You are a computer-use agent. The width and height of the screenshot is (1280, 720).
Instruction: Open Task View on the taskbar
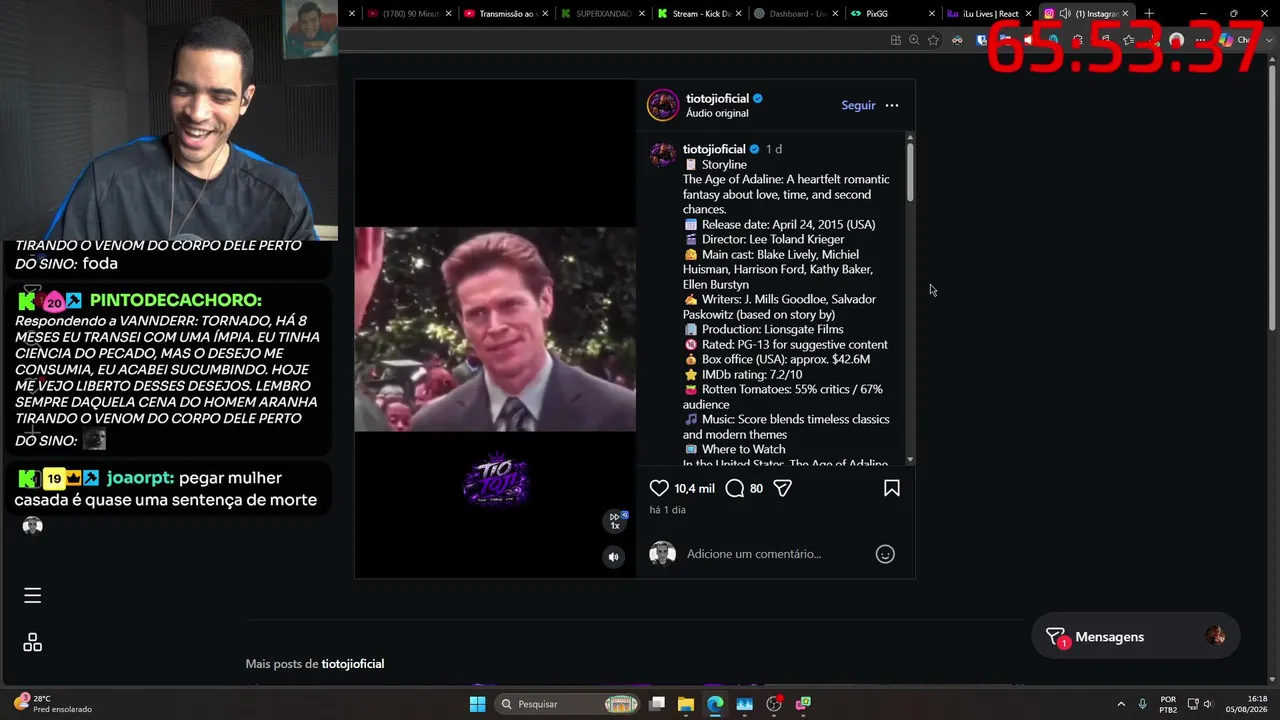click(x=657, y=704)
